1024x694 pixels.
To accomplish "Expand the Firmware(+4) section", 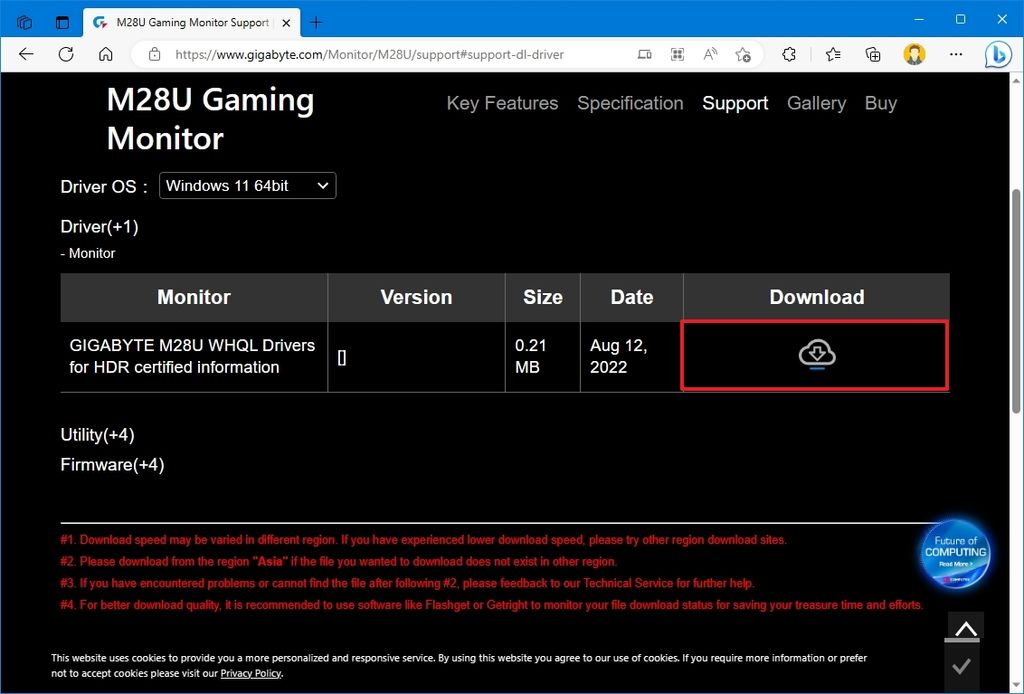I will (112, 464).
